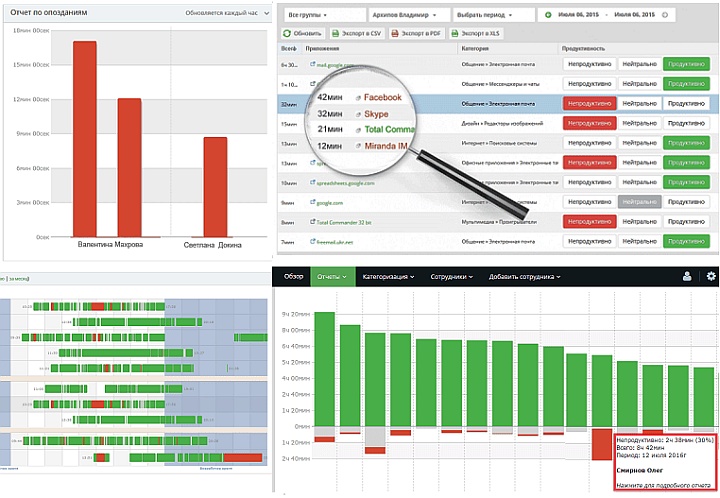Viewport: 720px width, 498px height.
Task: Open the google.com link in the table
Action: [330, 202]
